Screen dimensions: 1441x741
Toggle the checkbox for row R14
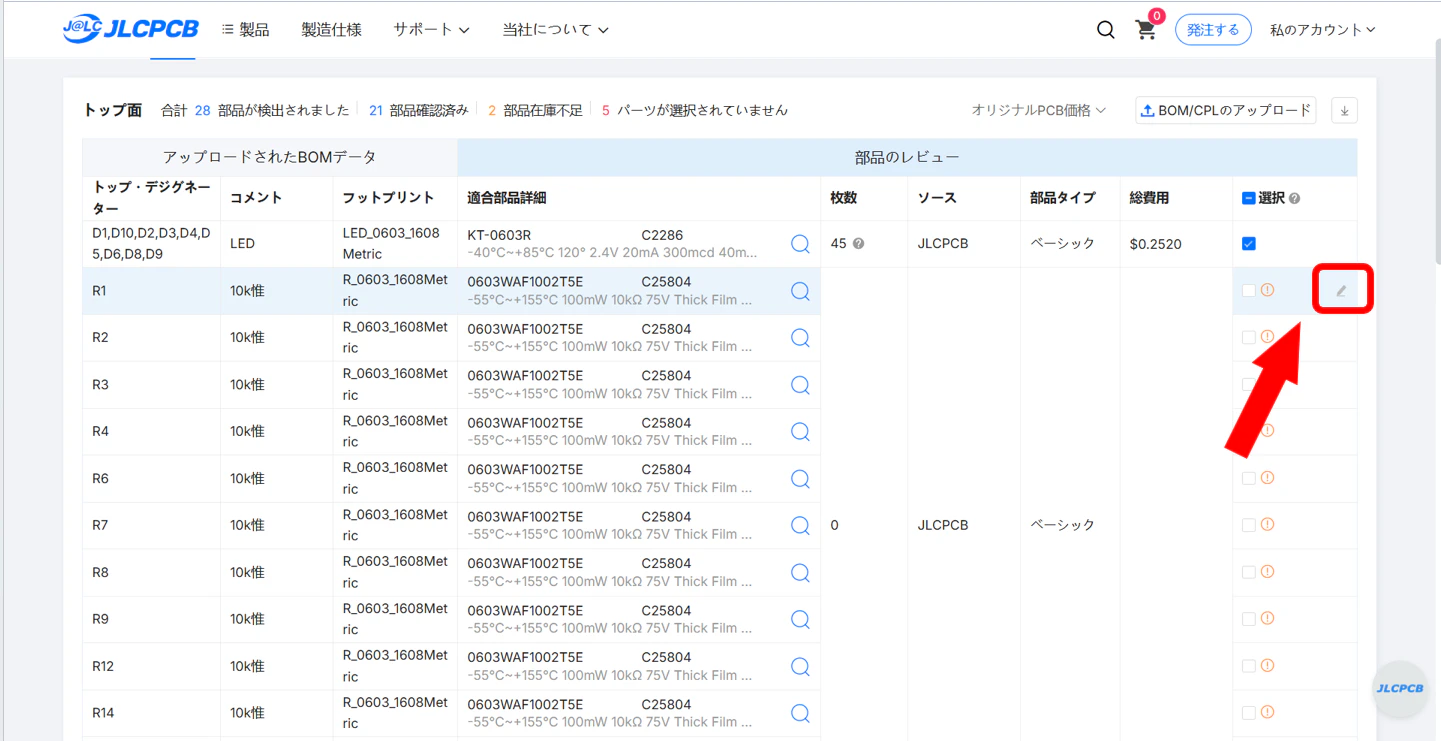point(1248,713)
